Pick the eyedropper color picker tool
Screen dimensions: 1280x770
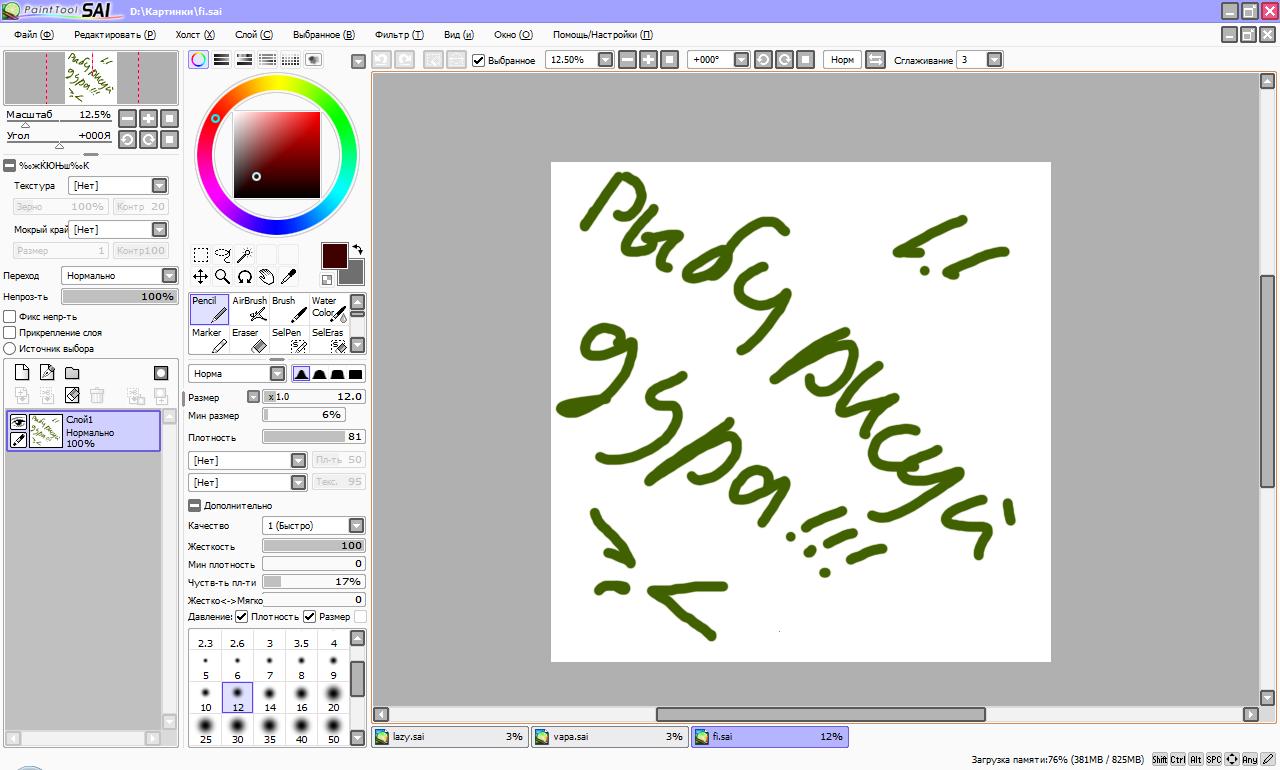pyautogui.click(x=288, y=277)
